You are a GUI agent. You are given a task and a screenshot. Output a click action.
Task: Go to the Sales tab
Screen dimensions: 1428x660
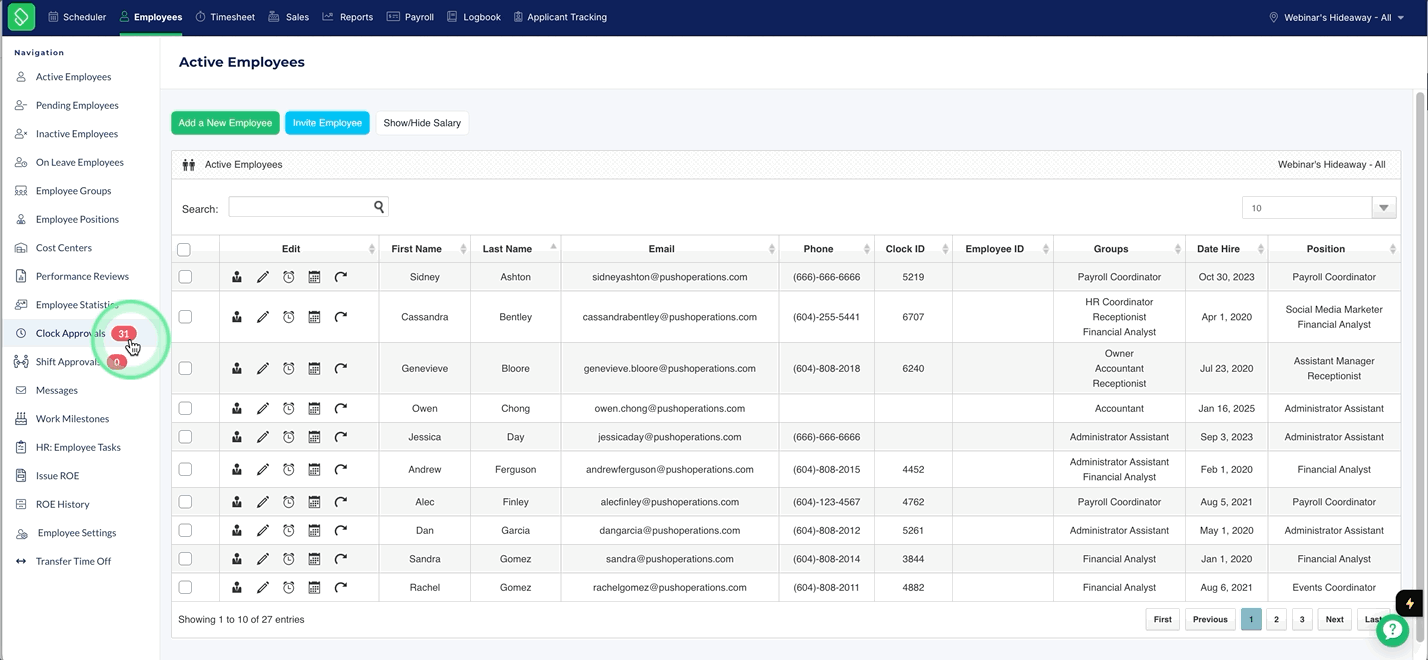point(290,17)
